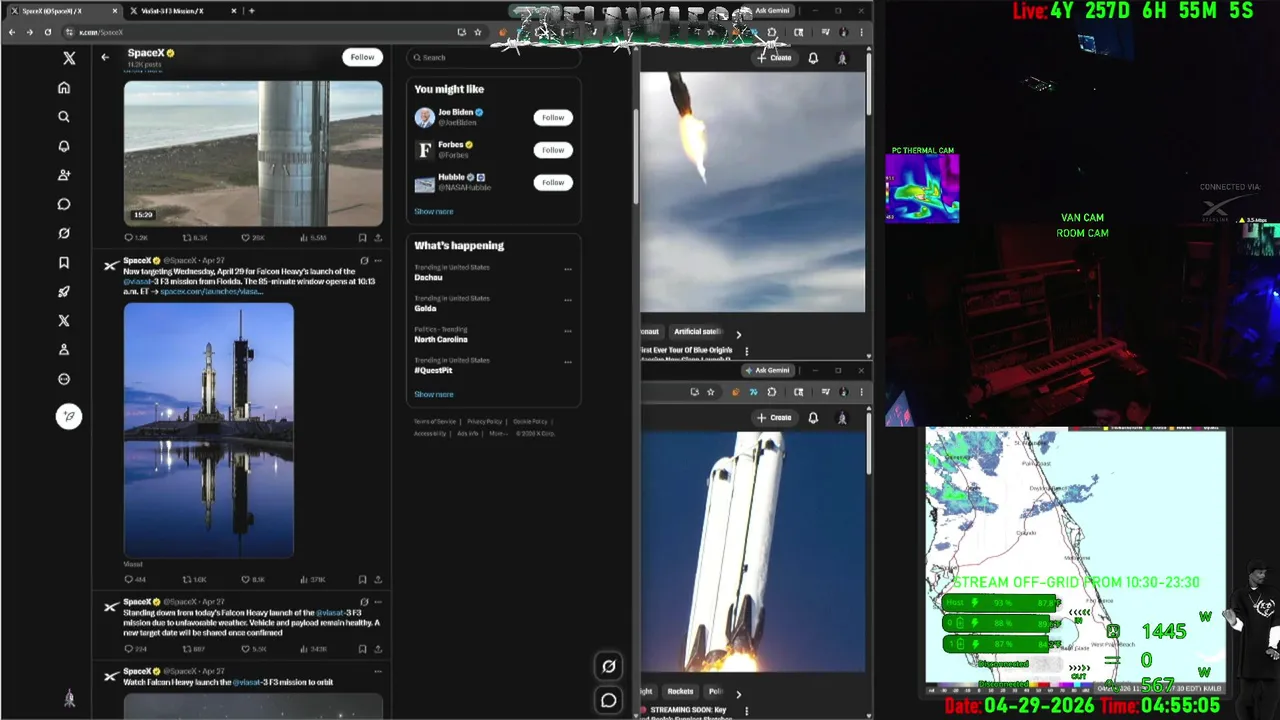Expand the chips row arrow in the lower YouTube window

tap(739, 693)
